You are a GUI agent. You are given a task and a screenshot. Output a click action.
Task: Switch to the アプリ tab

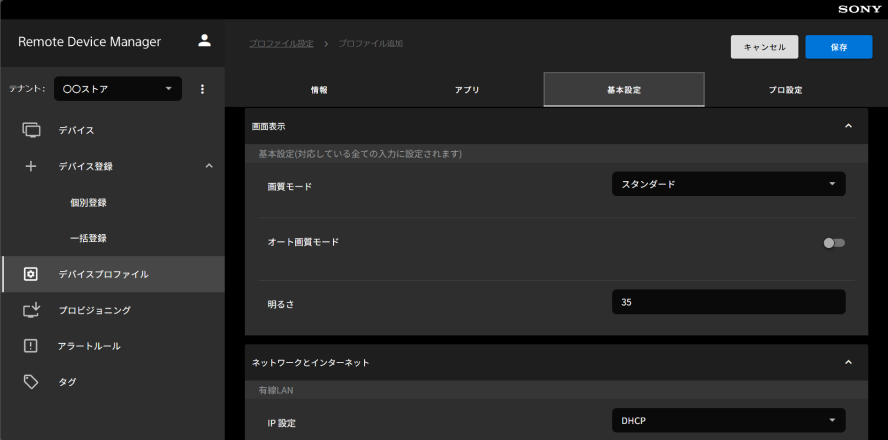[x=467, y=90]
